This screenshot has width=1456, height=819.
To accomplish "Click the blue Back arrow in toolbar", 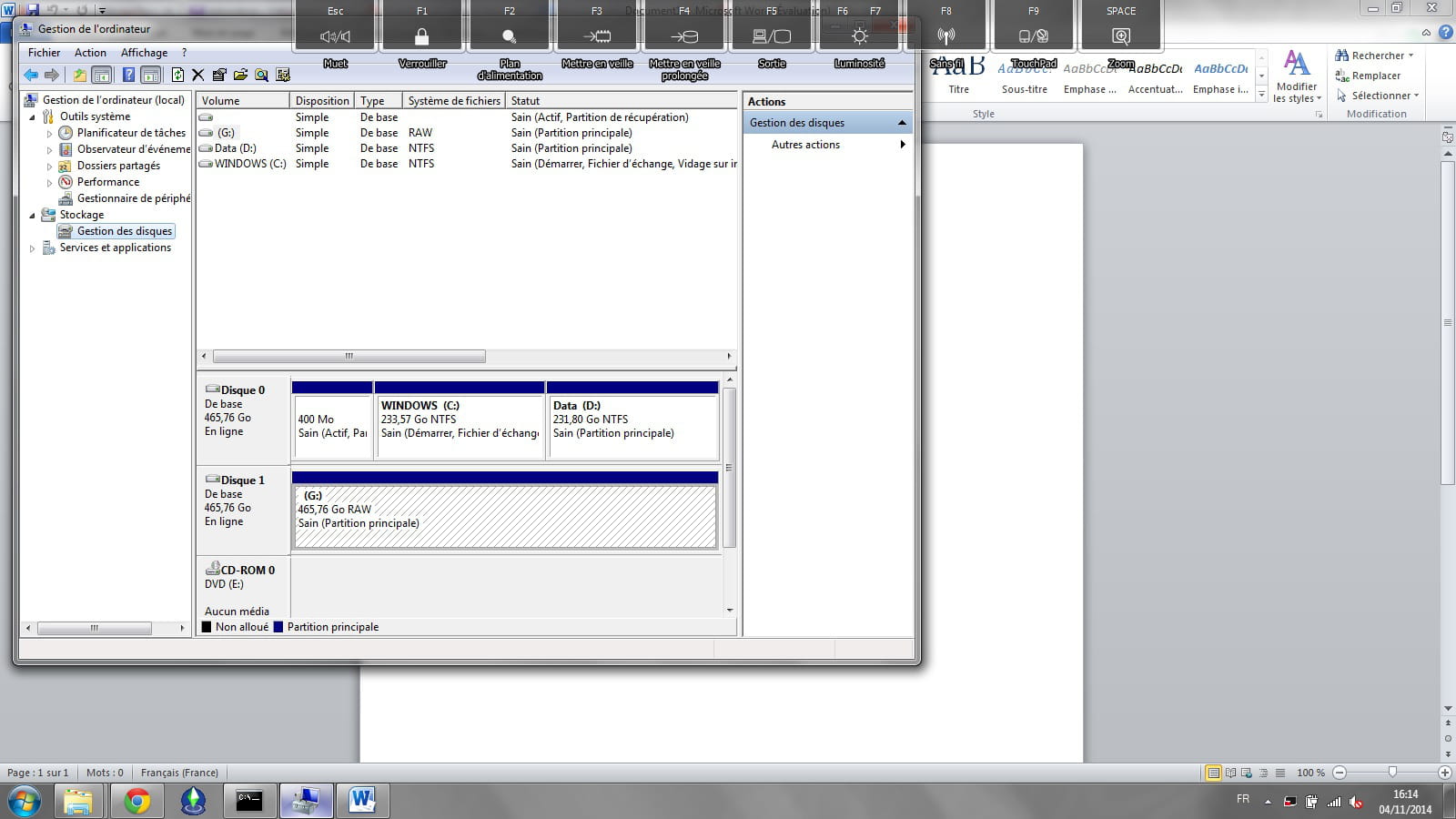I will click(31, 76).
